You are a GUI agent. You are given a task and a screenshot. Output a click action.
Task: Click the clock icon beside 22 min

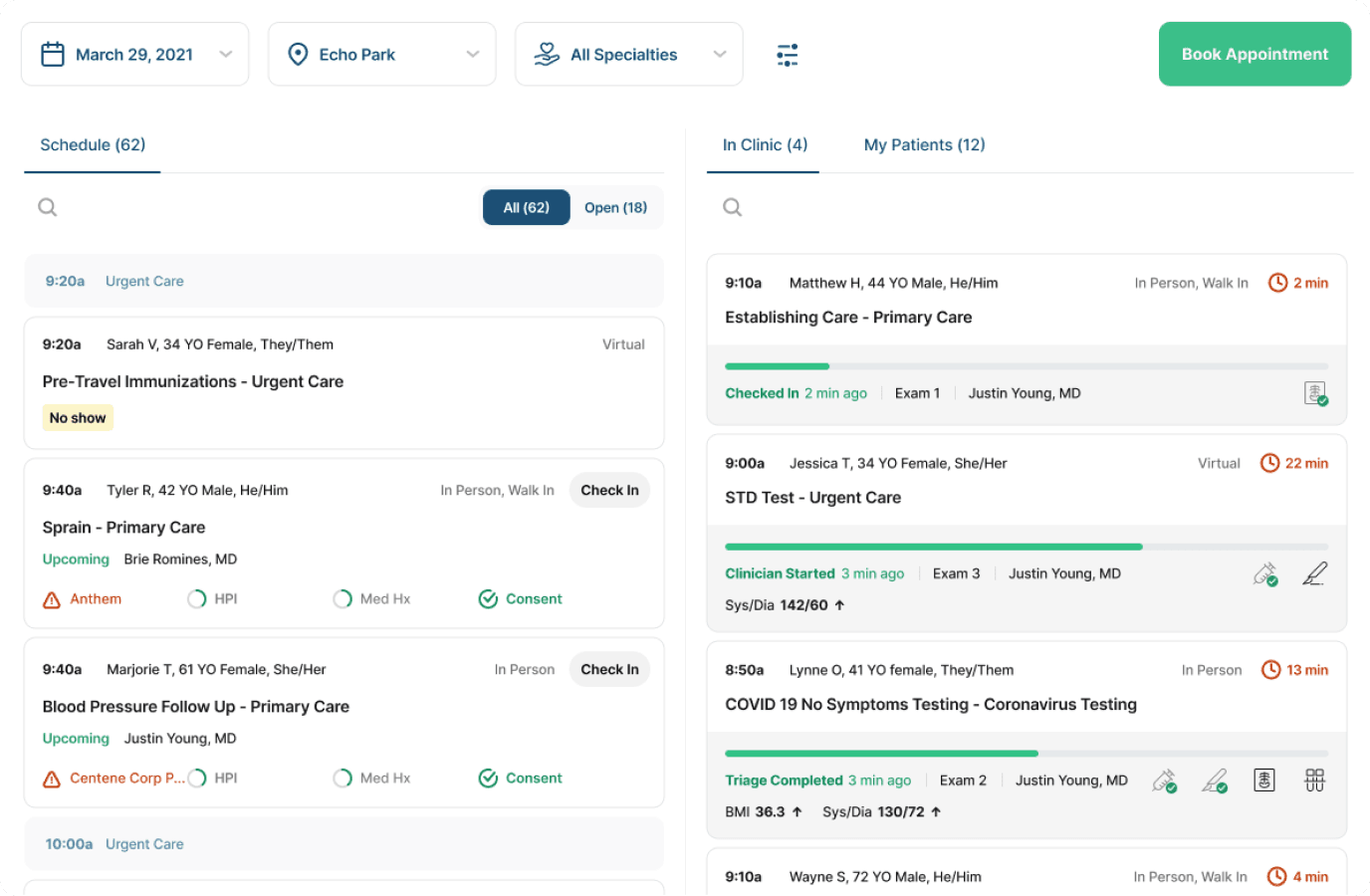(1269, 463)
